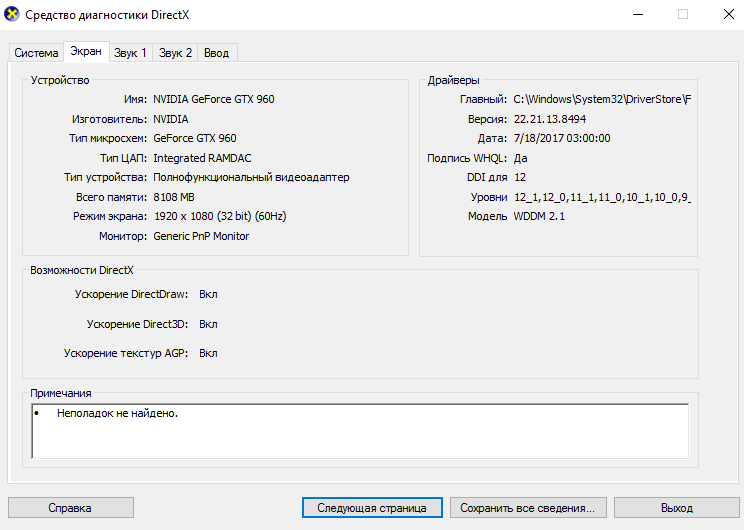This screenshot has height=530, width=744.
Task: Select the Экран tab
Action: pyautogui.click(x=86, y=51)
